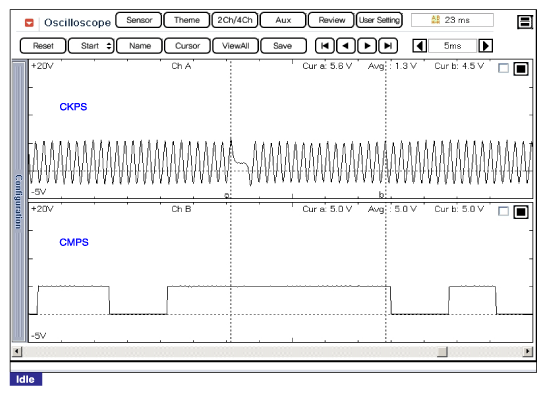This screenshot has height=395, width=546.
Task: Toggle the filled black checkbox on Ch B
Action: (521, 212)
